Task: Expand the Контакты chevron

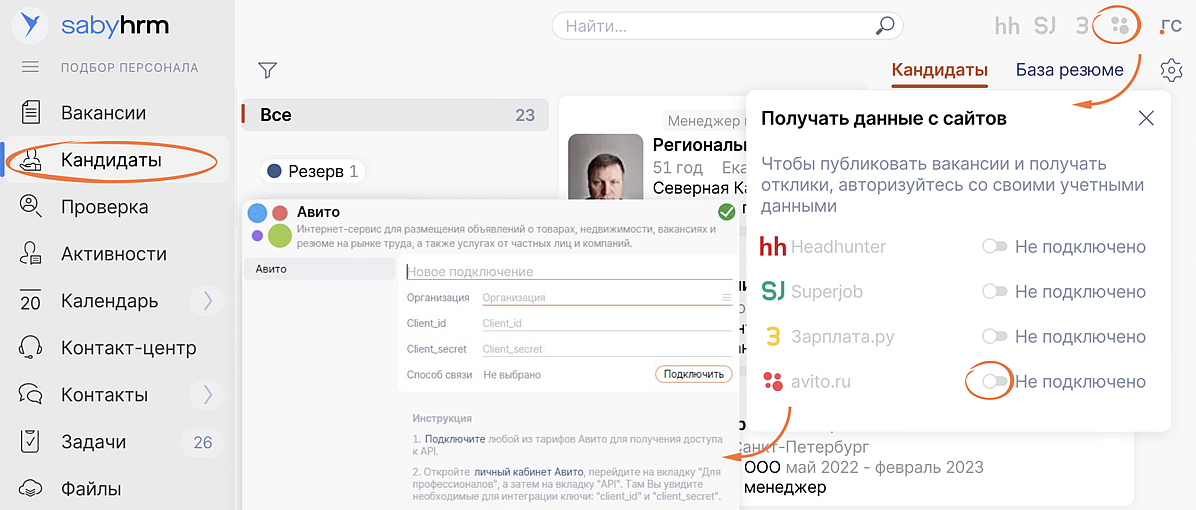Action: pyautogui.click(x=208, y=394)
